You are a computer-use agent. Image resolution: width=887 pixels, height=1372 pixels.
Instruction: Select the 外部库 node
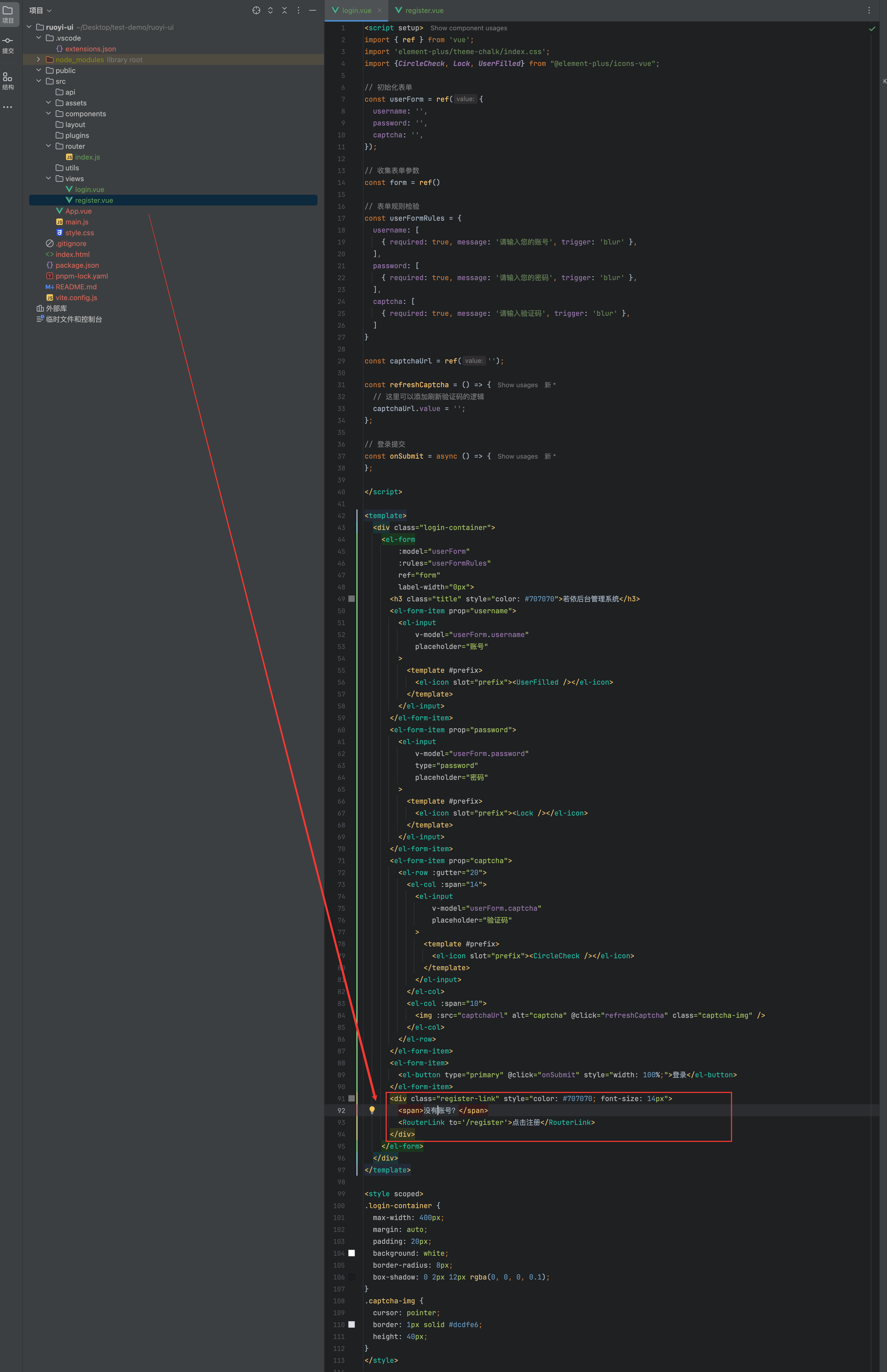pos(52,309)
